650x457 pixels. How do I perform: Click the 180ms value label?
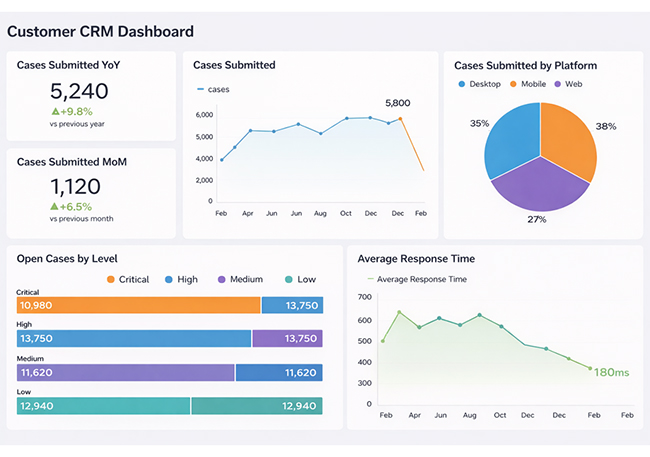[611, 372]
